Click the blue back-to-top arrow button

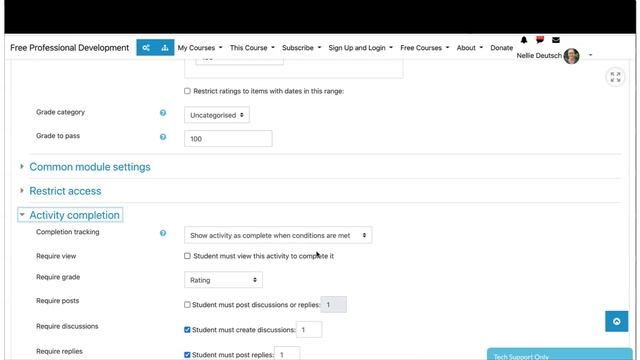click(617, 321)
